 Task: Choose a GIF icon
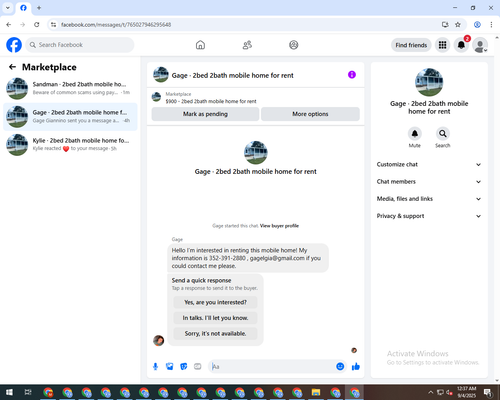pos(198,367)
